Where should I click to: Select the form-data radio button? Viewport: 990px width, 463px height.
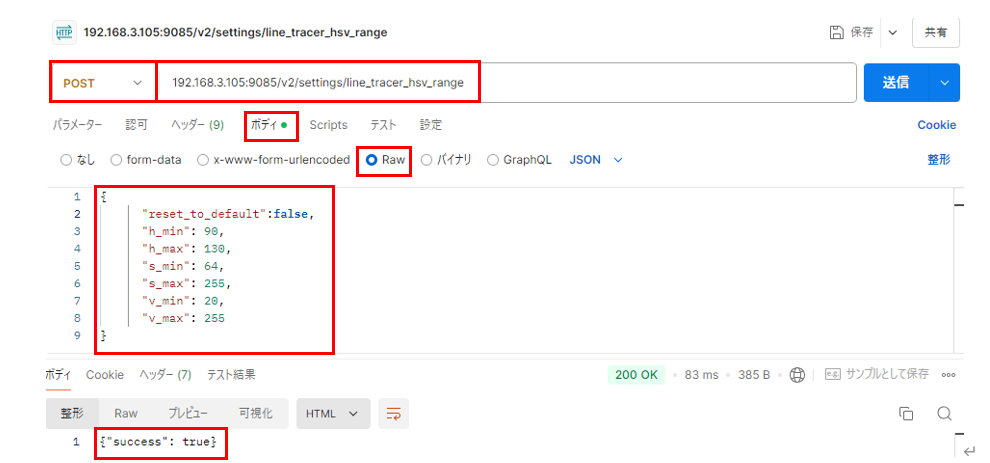click(x=117, y=160)
